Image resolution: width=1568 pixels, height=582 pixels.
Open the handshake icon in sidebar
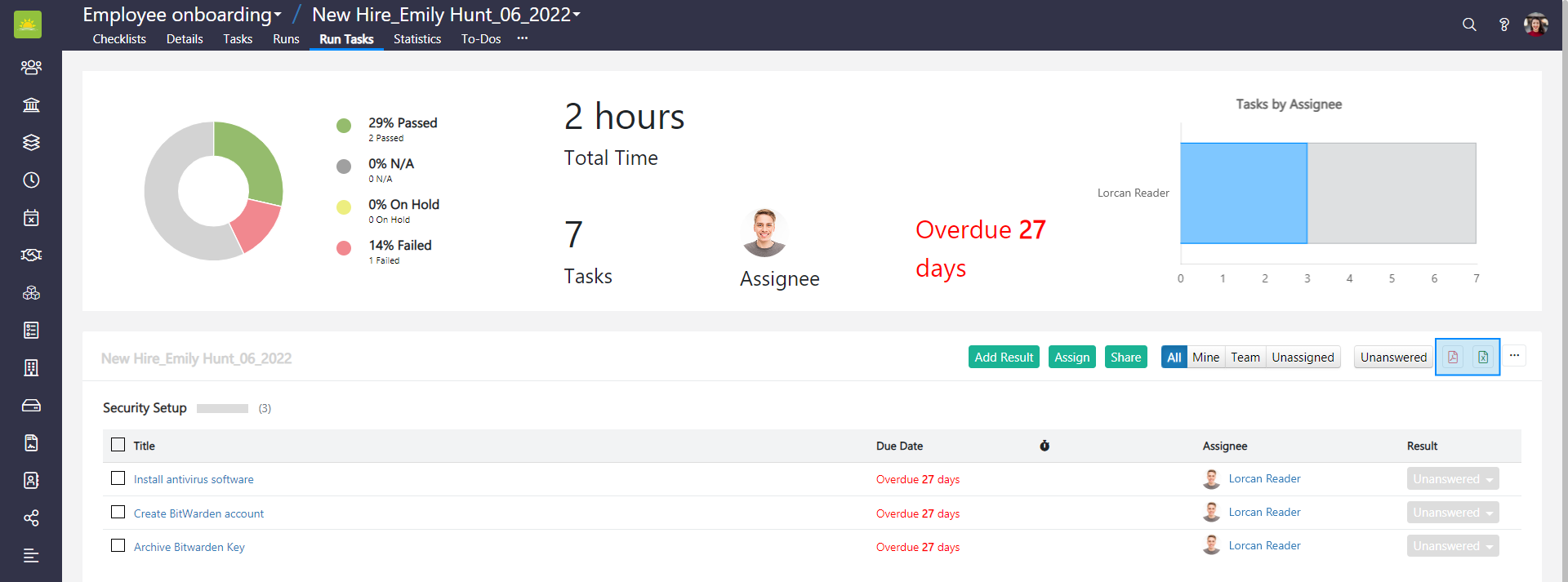point(31,255)
